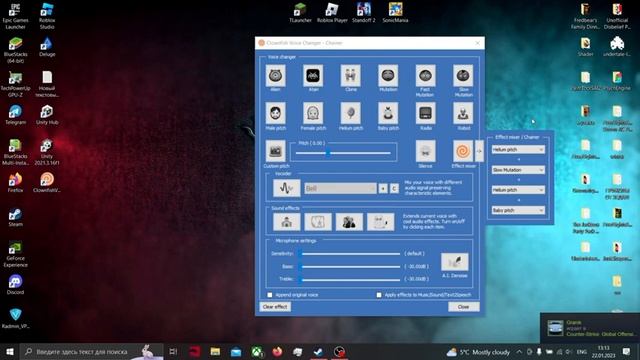640x360 pixels.
Task: Click the small Vocoder button left of C
Action: [x=383, y=188]
